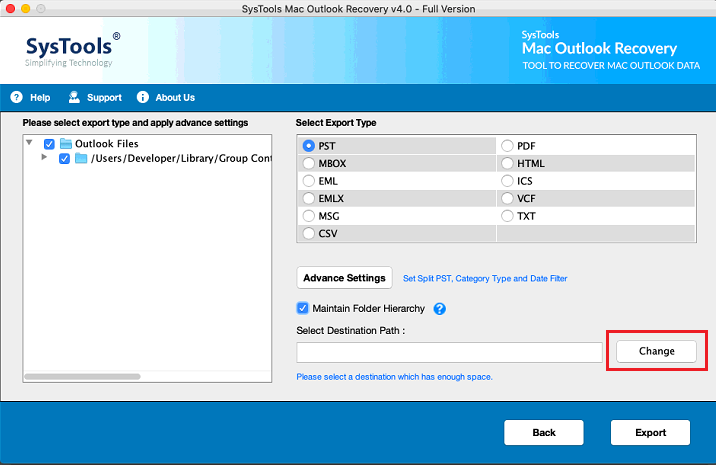Click the Outlook Files folder icon
The image size is (716, 465).
pos(65,144)
